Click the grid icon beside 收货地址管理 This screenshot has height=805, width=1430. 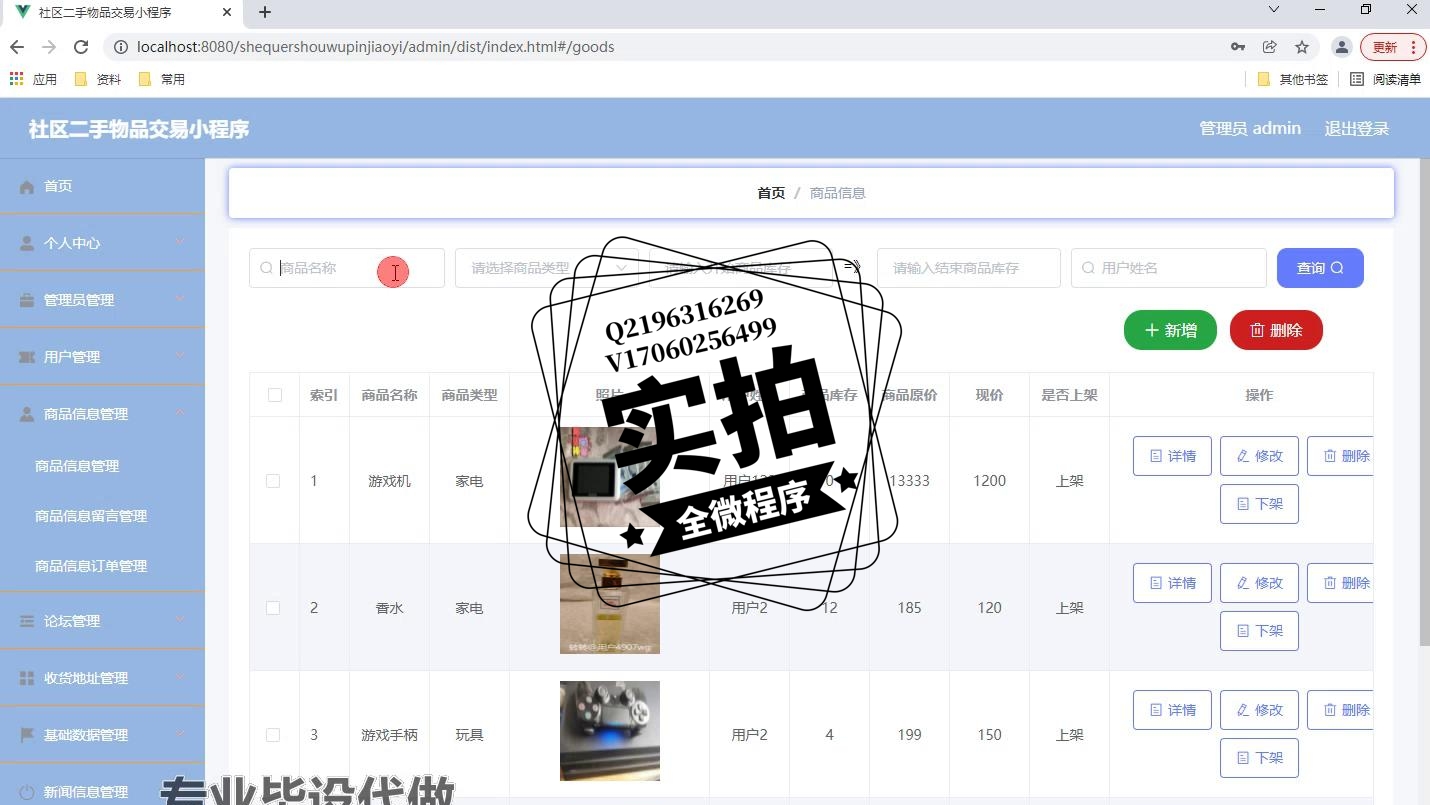(x=27, y=678)
